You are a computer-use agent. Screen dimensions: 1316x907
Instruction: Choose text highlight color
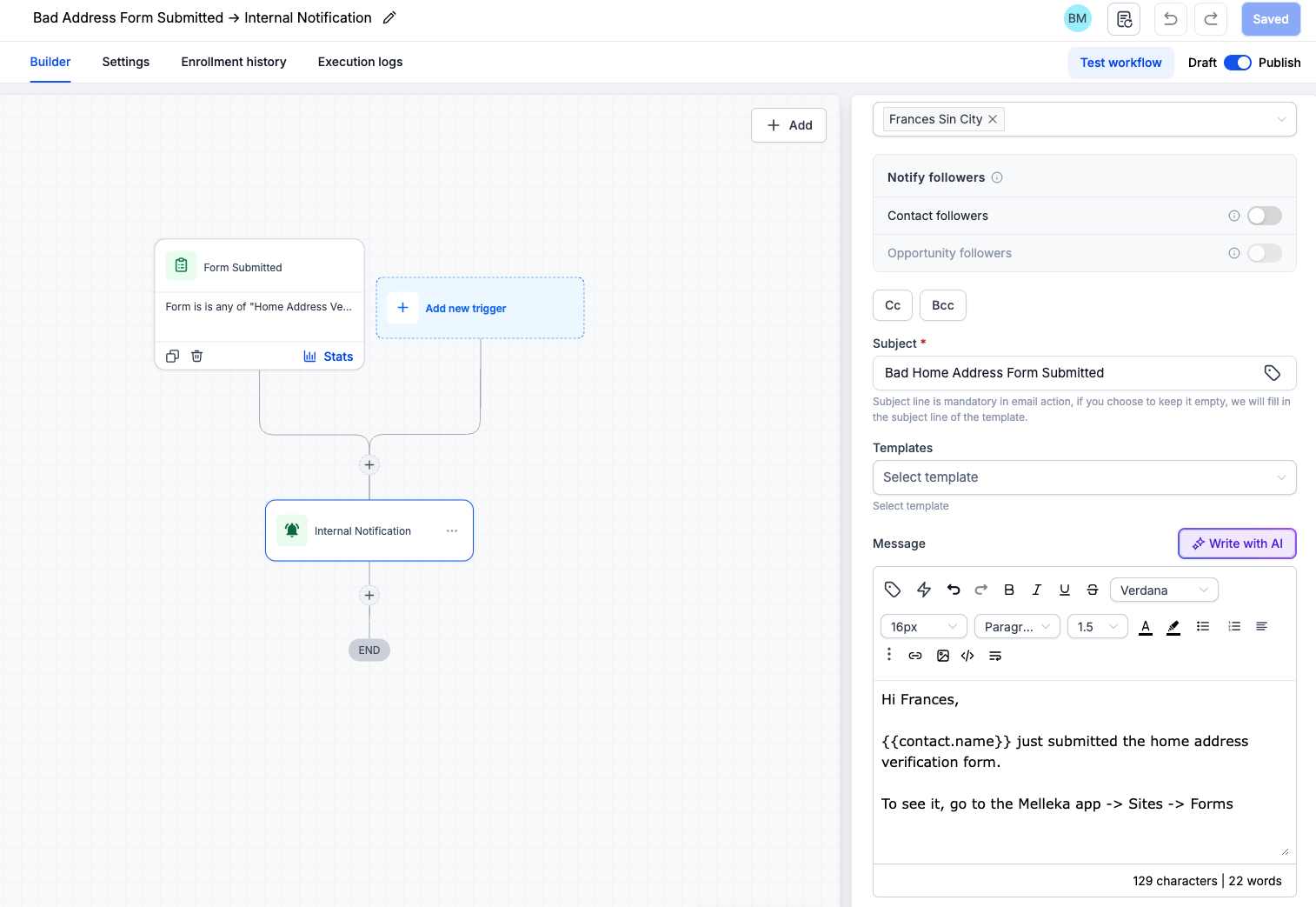click(1173, 627)
